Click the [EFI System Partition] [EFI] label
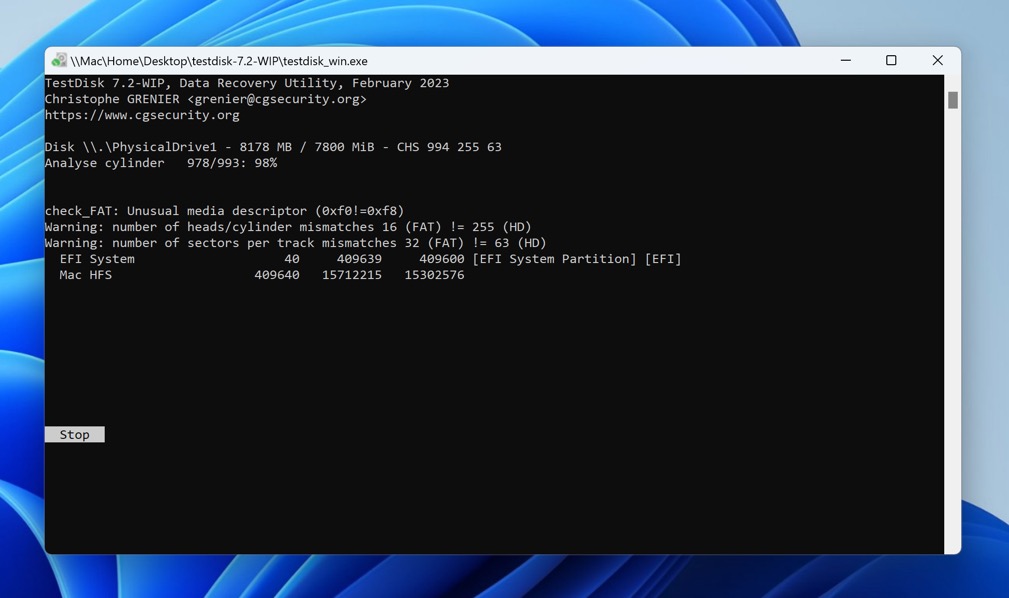 [577, 259]
